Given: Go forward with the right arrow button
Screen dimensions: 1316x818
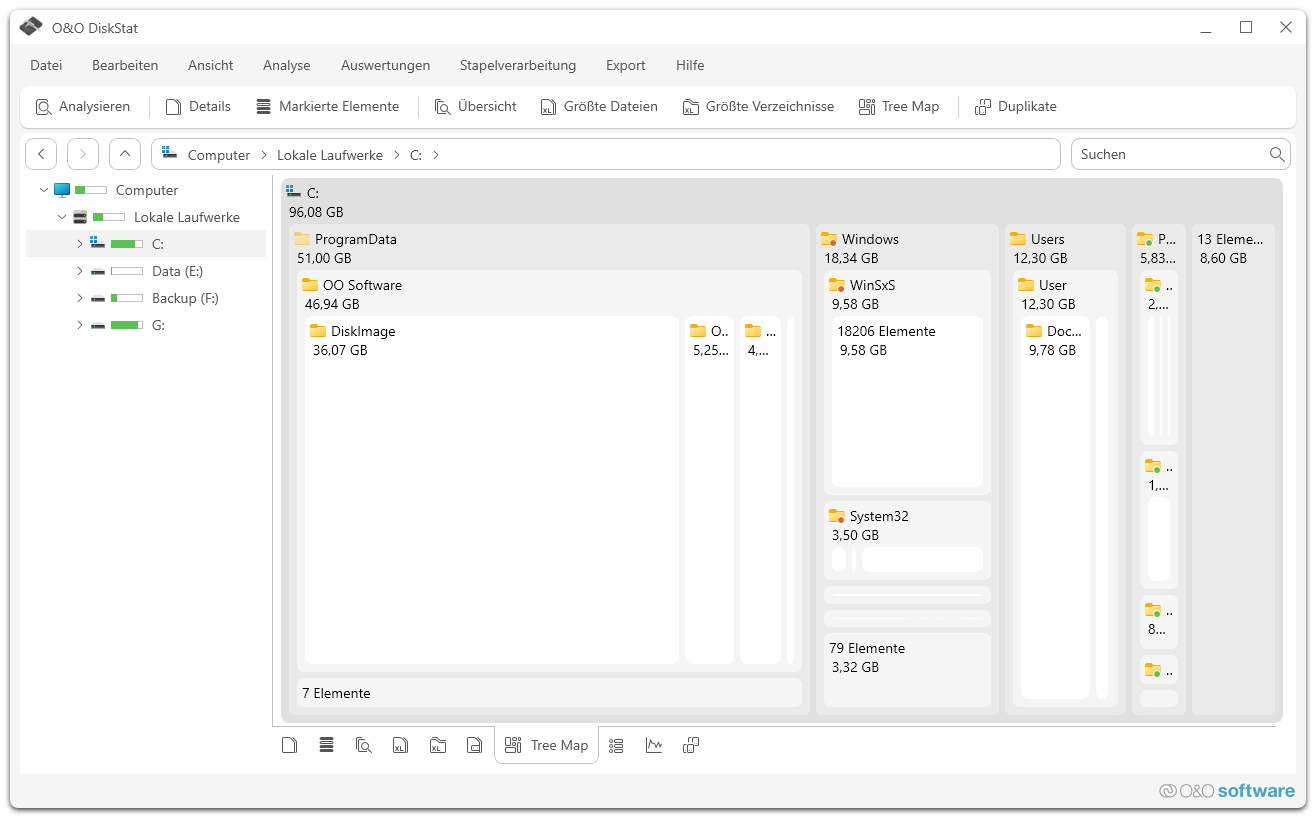Looking at the screenshot, I should click(x=83, y=154).
